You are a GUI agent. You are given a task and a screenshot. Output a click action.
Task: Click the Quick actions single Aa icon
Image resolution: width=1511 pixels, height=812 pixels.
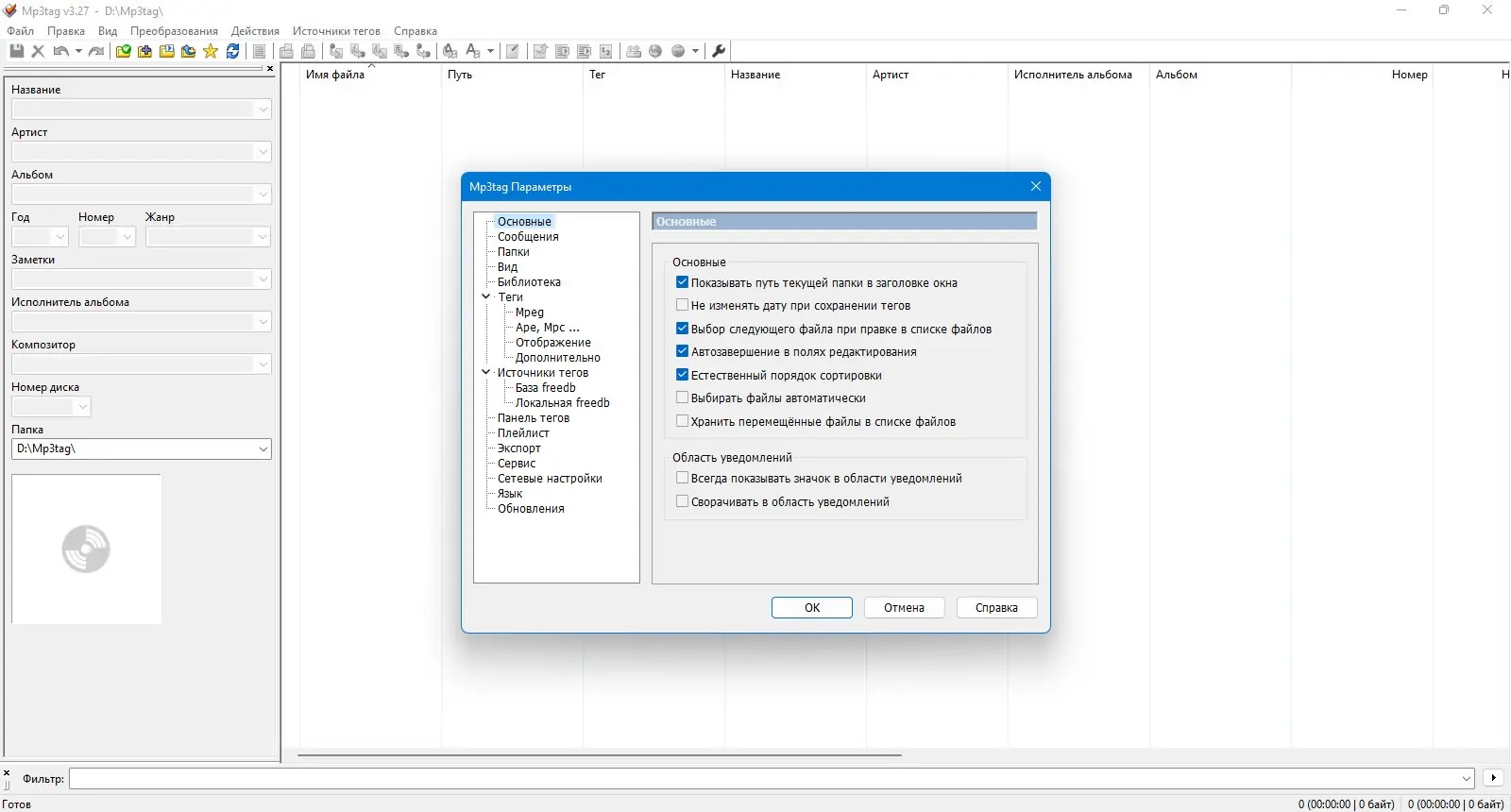(x=473, y=51)
